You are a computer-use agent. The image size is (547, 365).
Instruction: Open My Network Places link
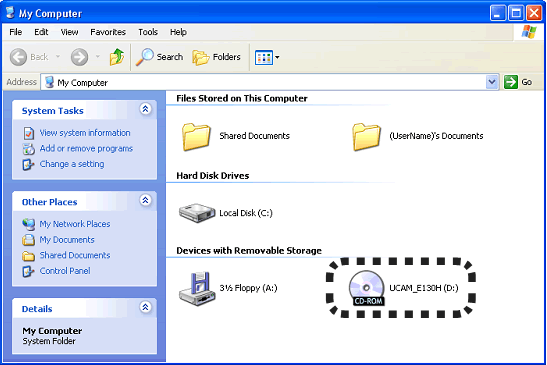point(75,224)
